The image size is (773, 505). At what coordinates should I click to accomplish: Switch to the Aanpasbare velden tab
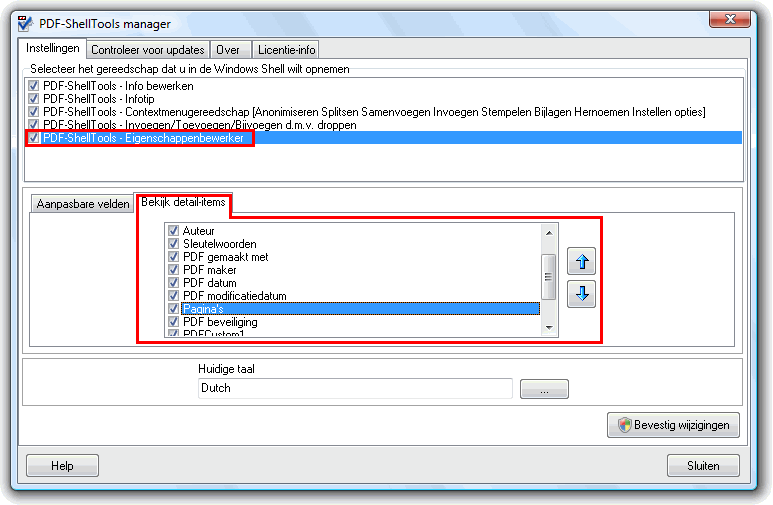click(x=83, y=204)
